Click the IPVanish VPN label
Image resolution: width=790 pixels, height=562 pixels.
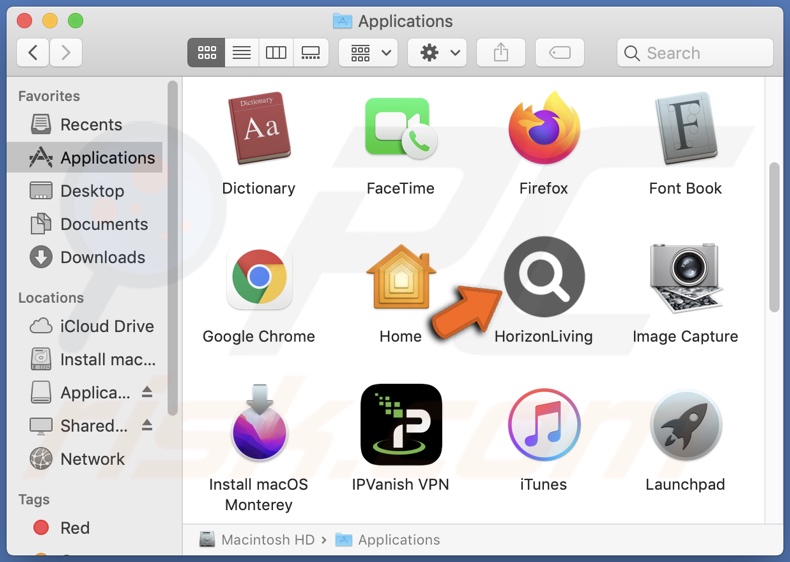(401, 485)
